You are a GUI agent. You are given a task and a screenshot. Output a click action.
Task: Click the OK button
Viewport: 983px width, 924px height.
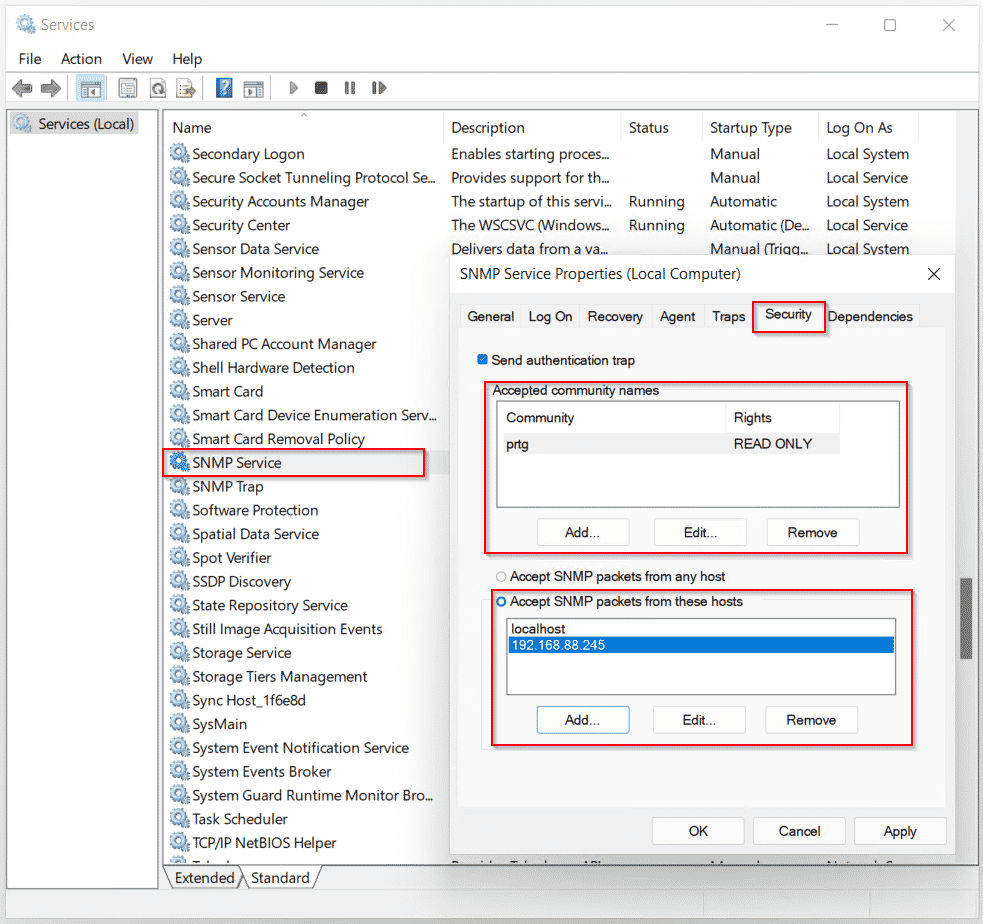pyautogui.click(x=698, y=831)
